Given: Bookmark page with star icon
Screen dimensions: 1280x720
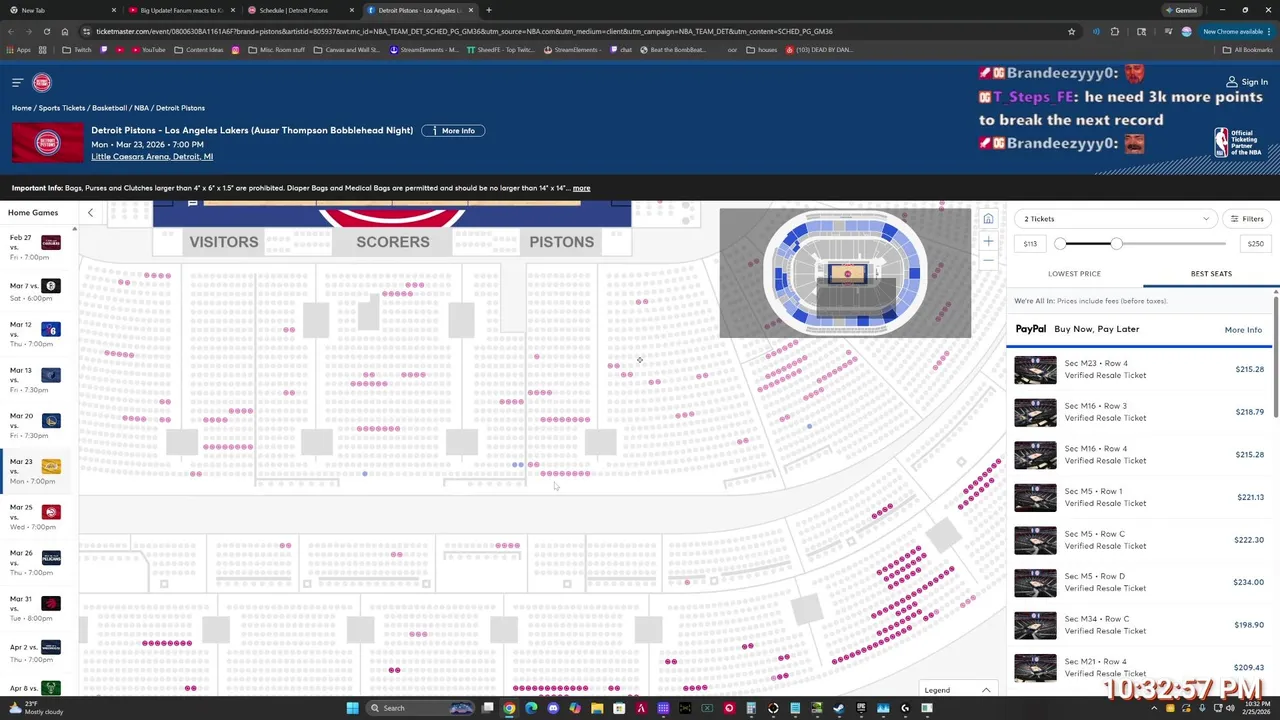Looking at the screenshot, I should pyautogui.click(x=1071, y=31).
